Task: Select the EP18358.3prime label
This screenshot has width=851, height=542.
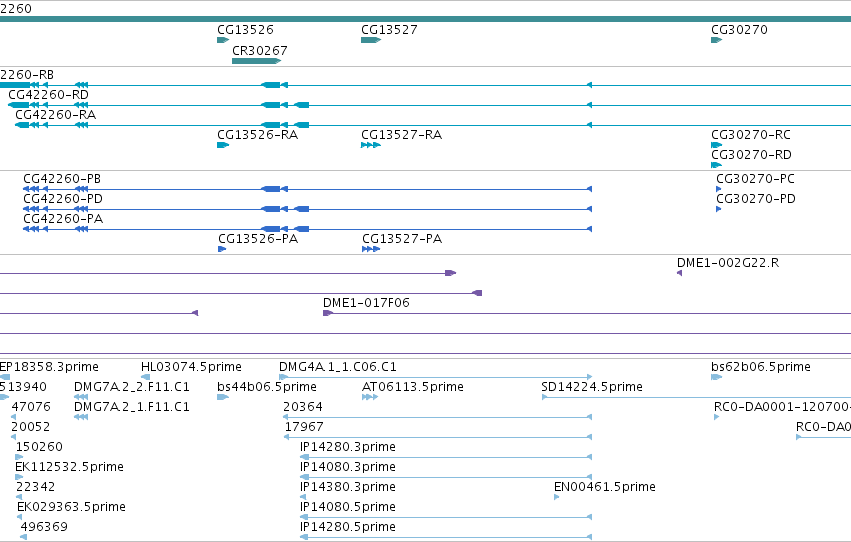Action: coord(49,367)
